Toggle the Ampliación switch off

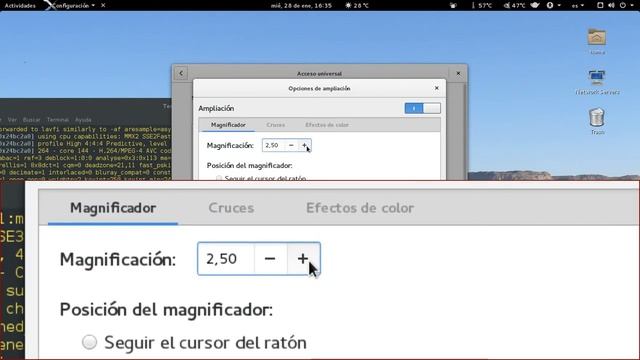tap(422, 108)
